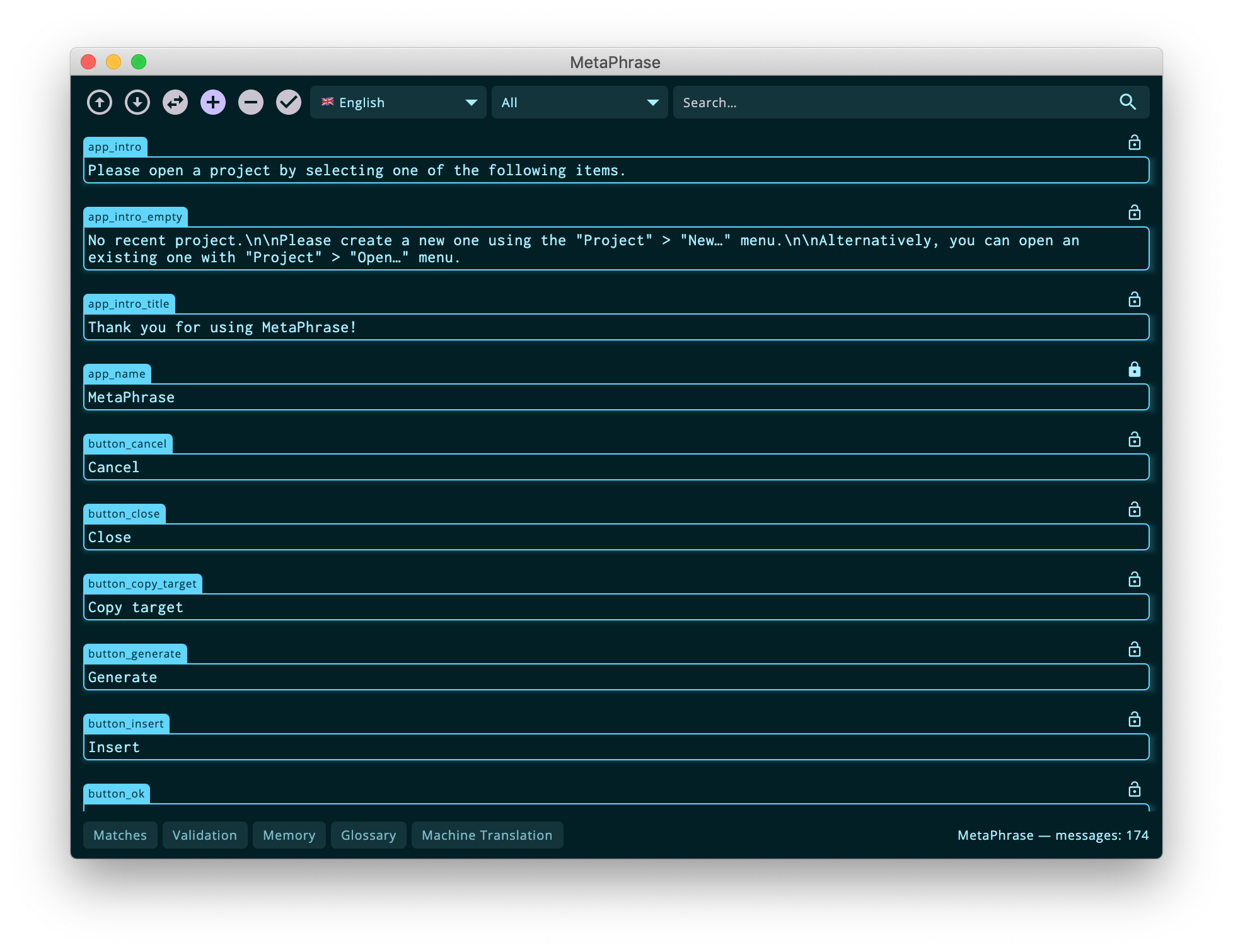The width and height of the screenshot is (1233, 952).
Task: Edit the Generate message field
Action: 616,677
